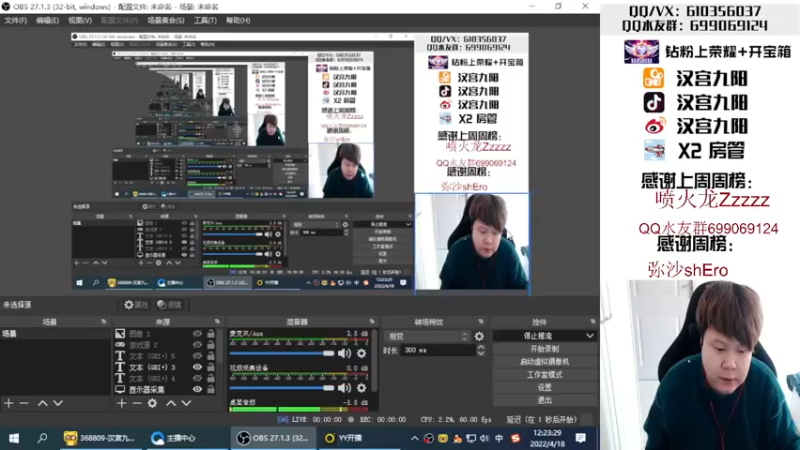Pop out the 来源 dock panel icon
The width and height of the screenshot is (800, 450).
[x=217, y=322]
